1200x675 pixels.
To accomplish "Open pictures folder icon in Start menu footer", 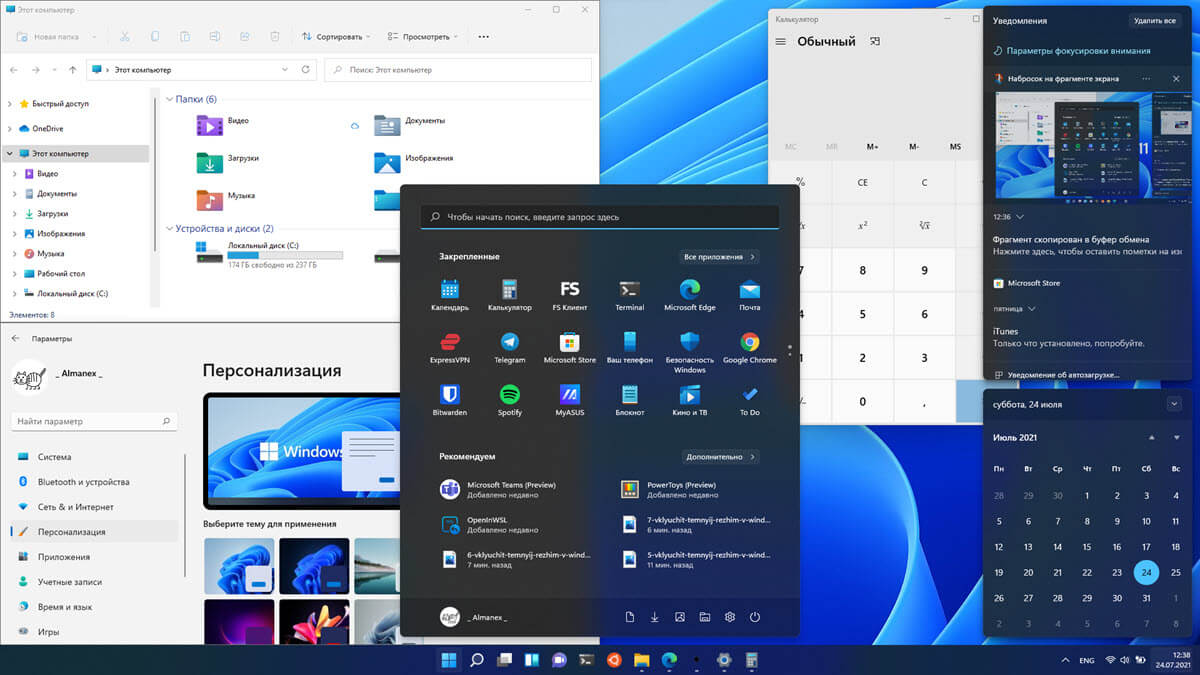I will coord(680,617).
